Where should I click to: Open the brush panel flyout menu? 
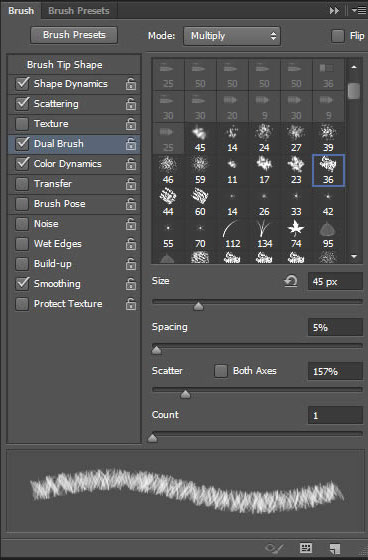[359, 11]
